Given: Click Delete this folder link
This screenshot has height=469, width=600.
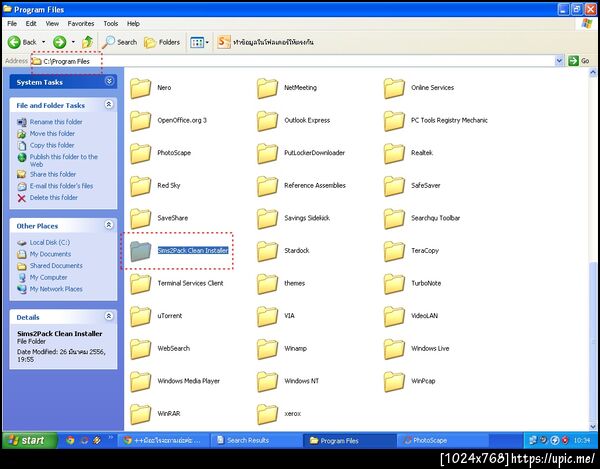Looking at the screenshot, I should 54,198.
